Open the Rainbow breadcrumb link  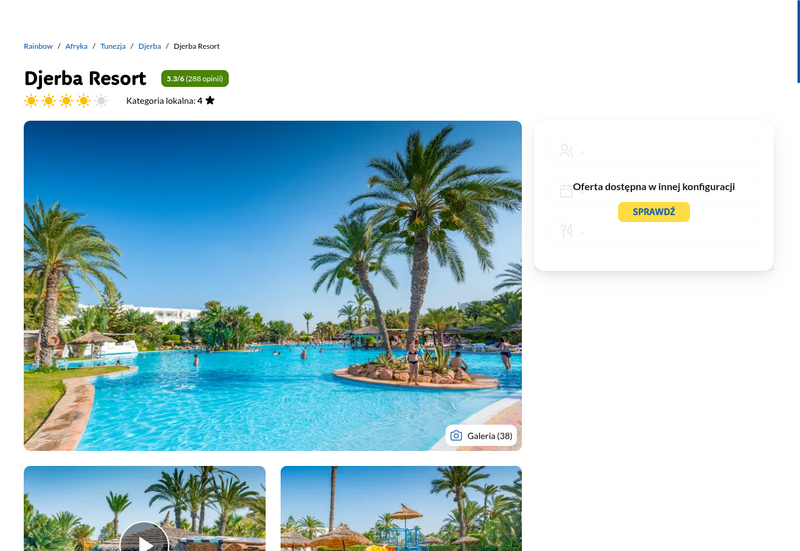(38, 46)
